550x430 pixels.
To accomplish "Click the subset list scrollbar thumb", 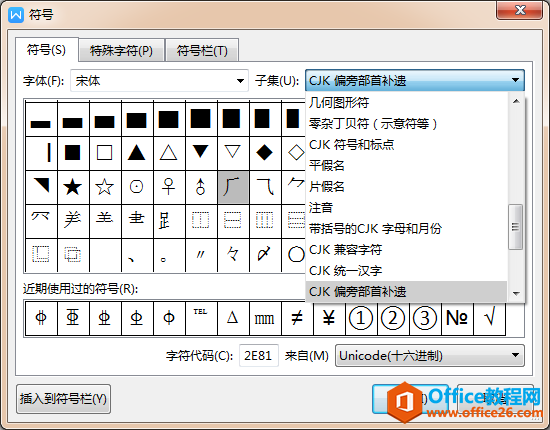I will pyautogui.click(x=516, y=227).
